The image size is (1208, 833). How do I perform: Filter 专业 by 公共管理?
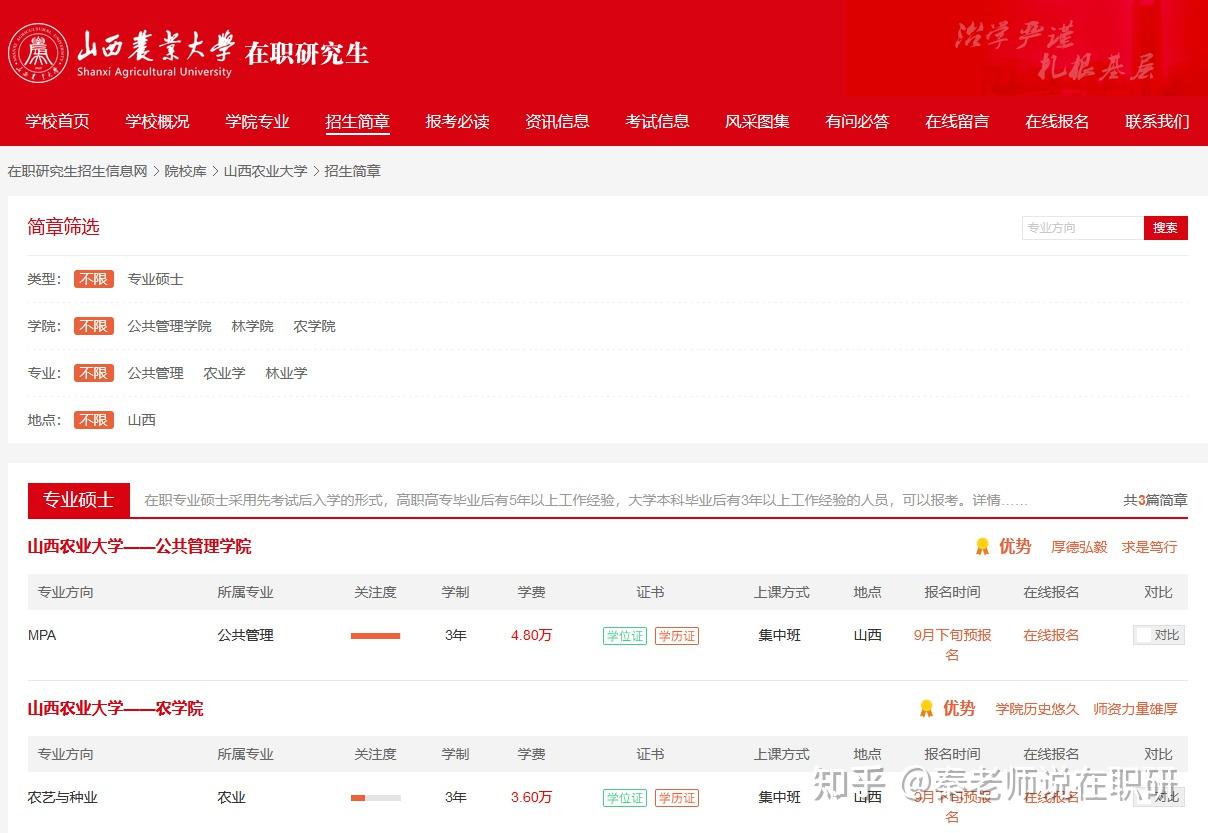(155, 373)
